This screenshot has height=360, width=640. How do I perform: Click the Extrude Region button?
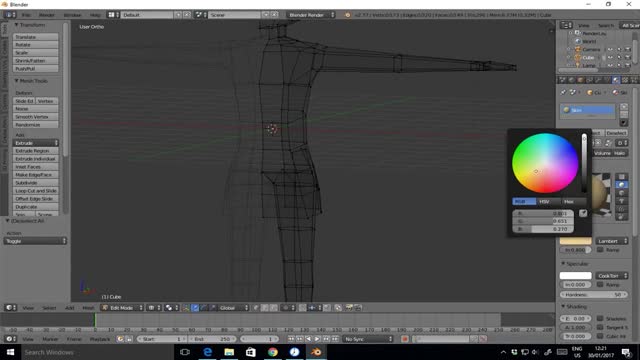coord(36,151)
